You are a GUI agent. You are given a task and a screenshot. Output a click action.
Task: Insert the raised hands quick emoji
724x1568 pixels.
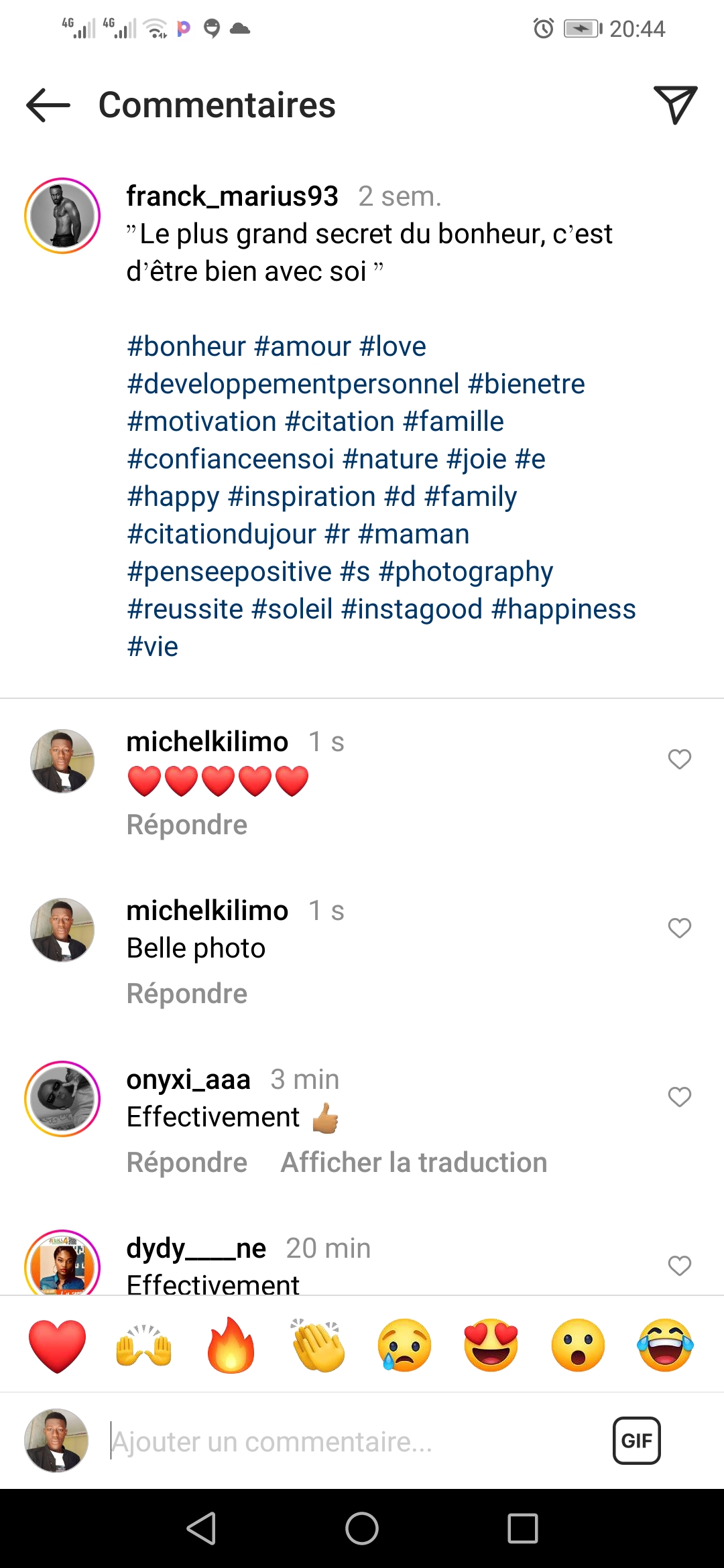pyautogui.click(x=144, y=1346)
